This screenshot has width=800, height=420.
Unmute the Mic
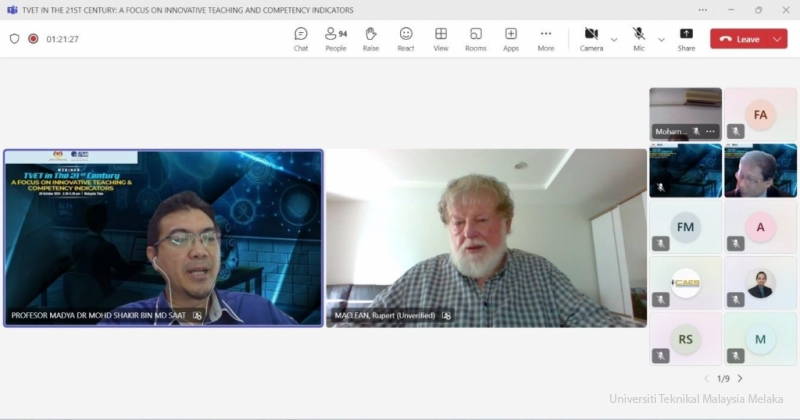click(x=639, y=38)
